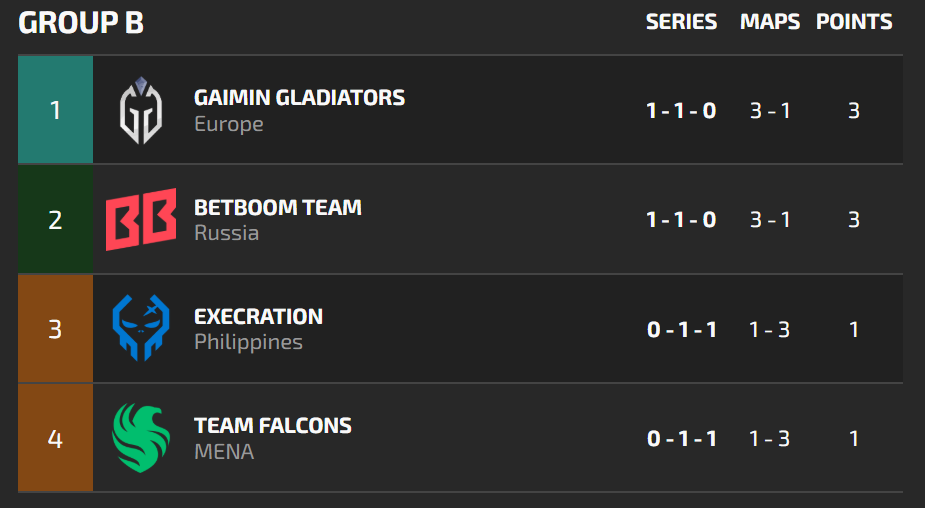Click the Maps column header

click(x=770, y=22)
